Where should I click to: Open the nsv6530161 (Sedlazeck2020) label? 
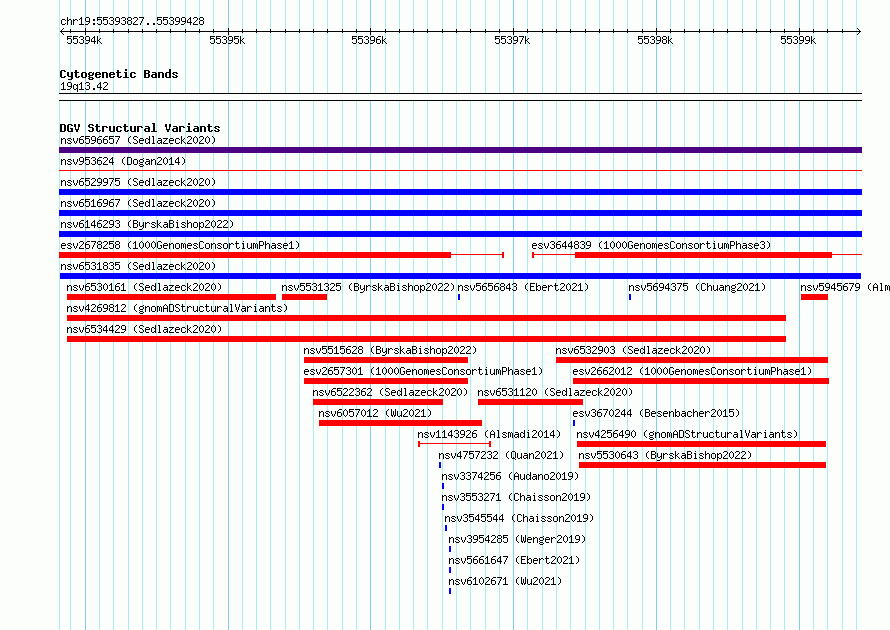[x=144, y=287]
